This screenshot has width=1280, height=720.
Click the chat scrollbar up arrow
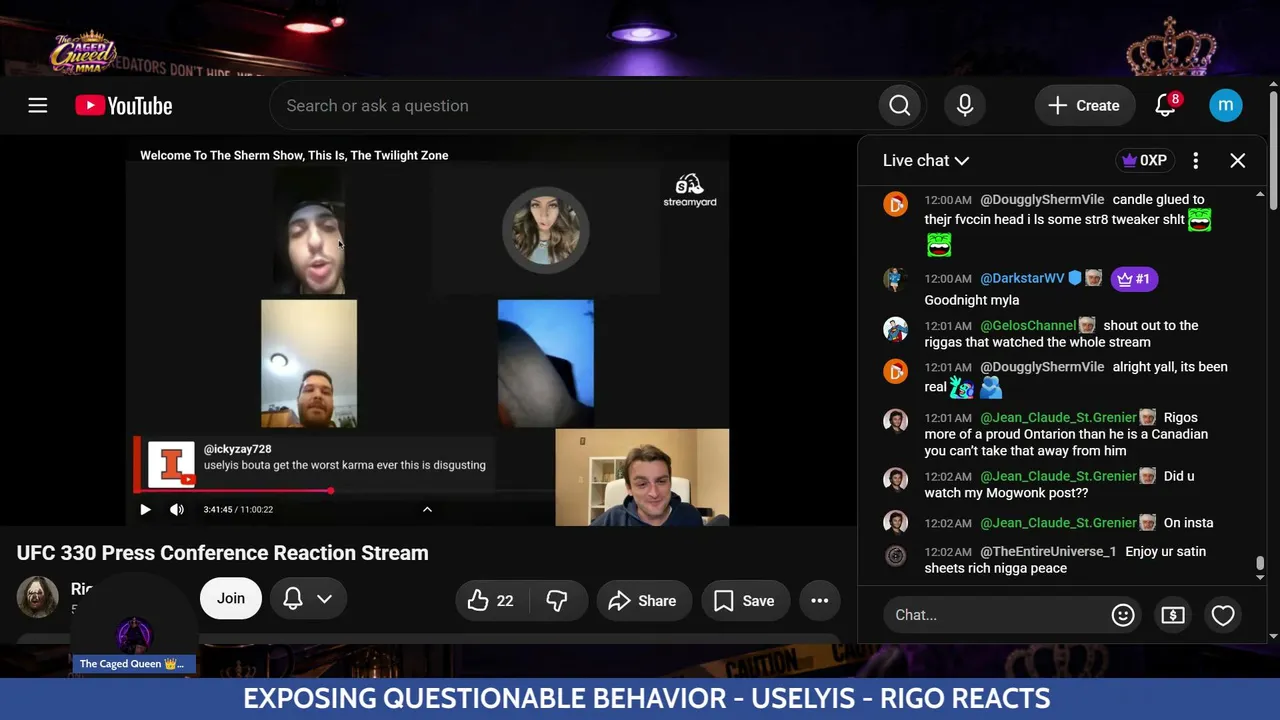tap(1260, 193)
